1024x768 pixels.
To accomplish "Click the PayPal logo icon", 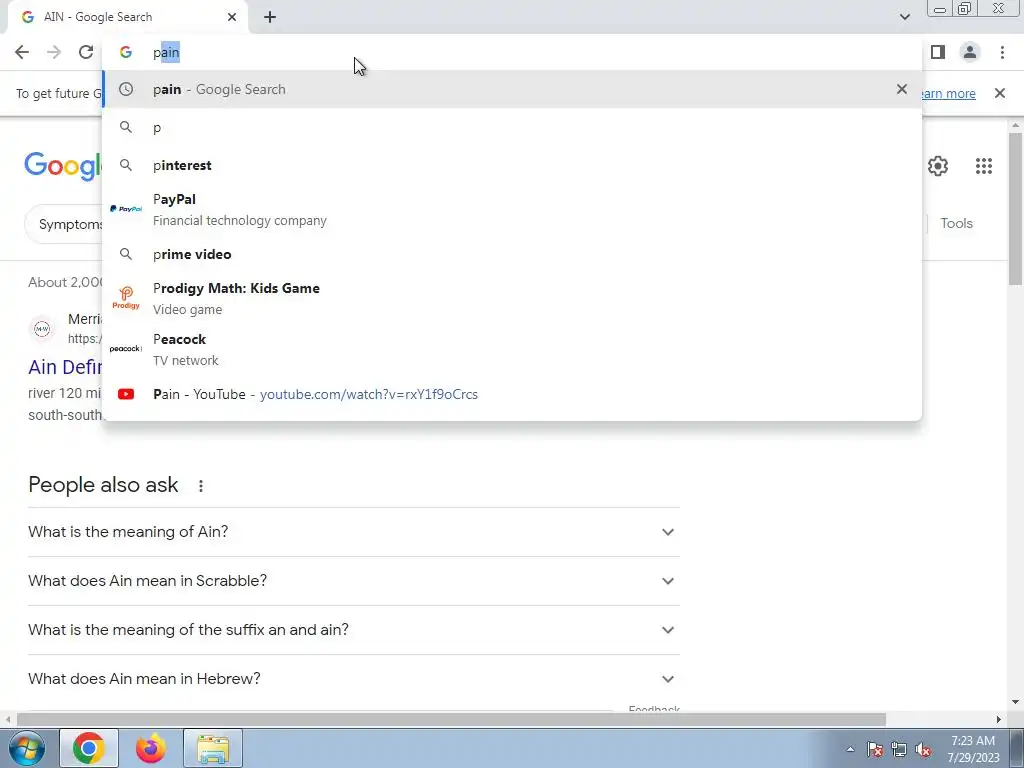I will (x=125, y=209).
